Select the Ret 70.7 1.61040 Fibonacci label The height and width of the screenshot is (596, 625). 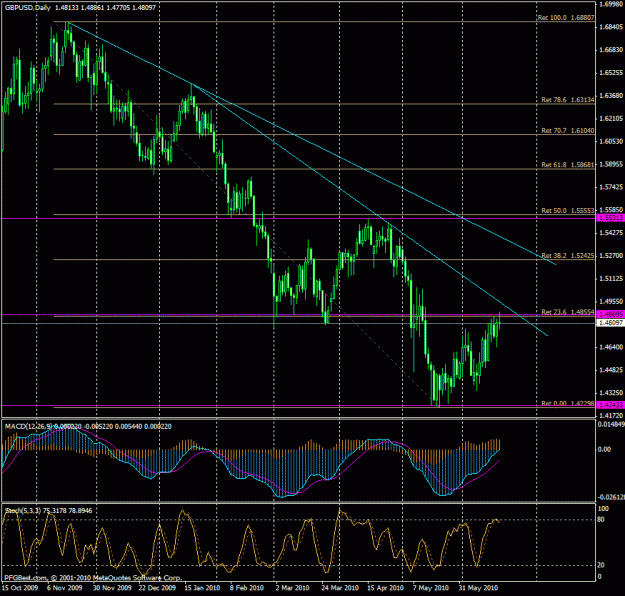click(x=568, y=130)
